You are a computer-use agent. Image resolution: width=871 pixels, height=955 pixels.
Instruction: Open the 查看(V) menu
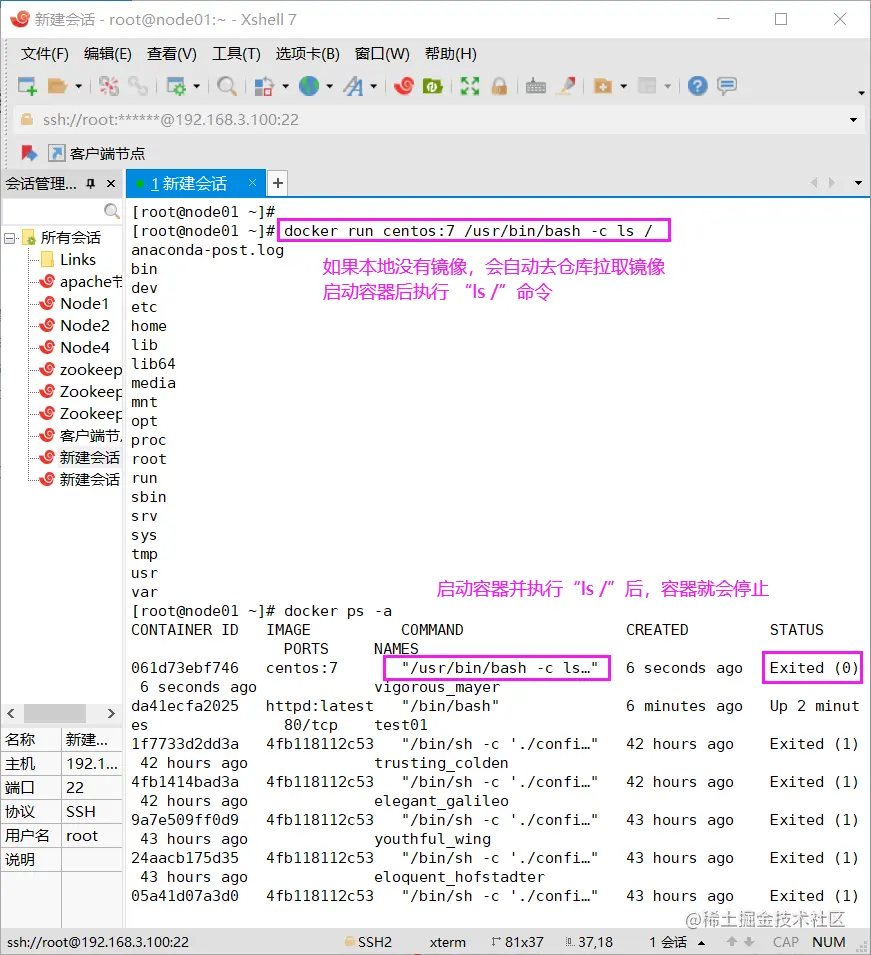171,54
